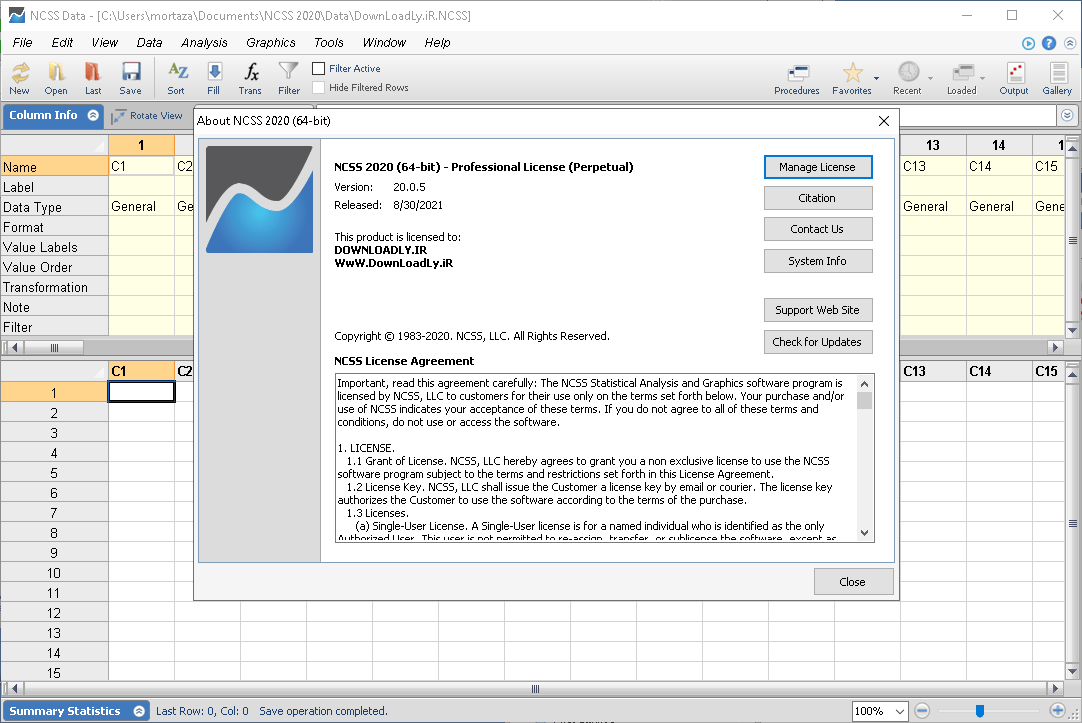Screen dimensions: 1082x723
Task: Click the blue play video tutorial icon
Action: click(1028, 43)
